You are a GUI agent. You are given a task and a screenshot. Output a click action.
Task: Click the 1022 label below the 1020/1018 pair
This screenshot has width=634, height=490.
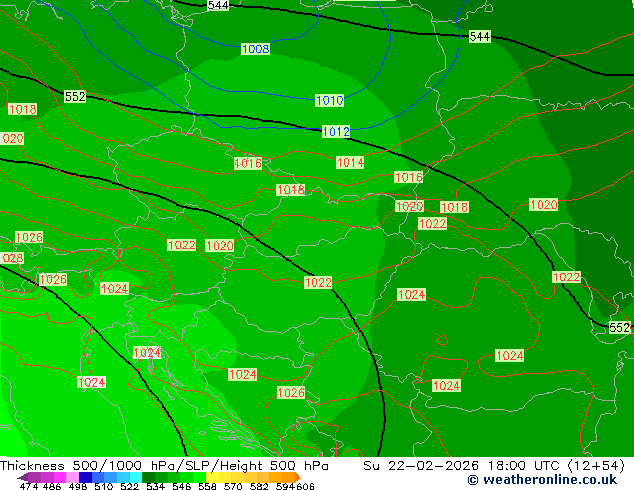433,224
